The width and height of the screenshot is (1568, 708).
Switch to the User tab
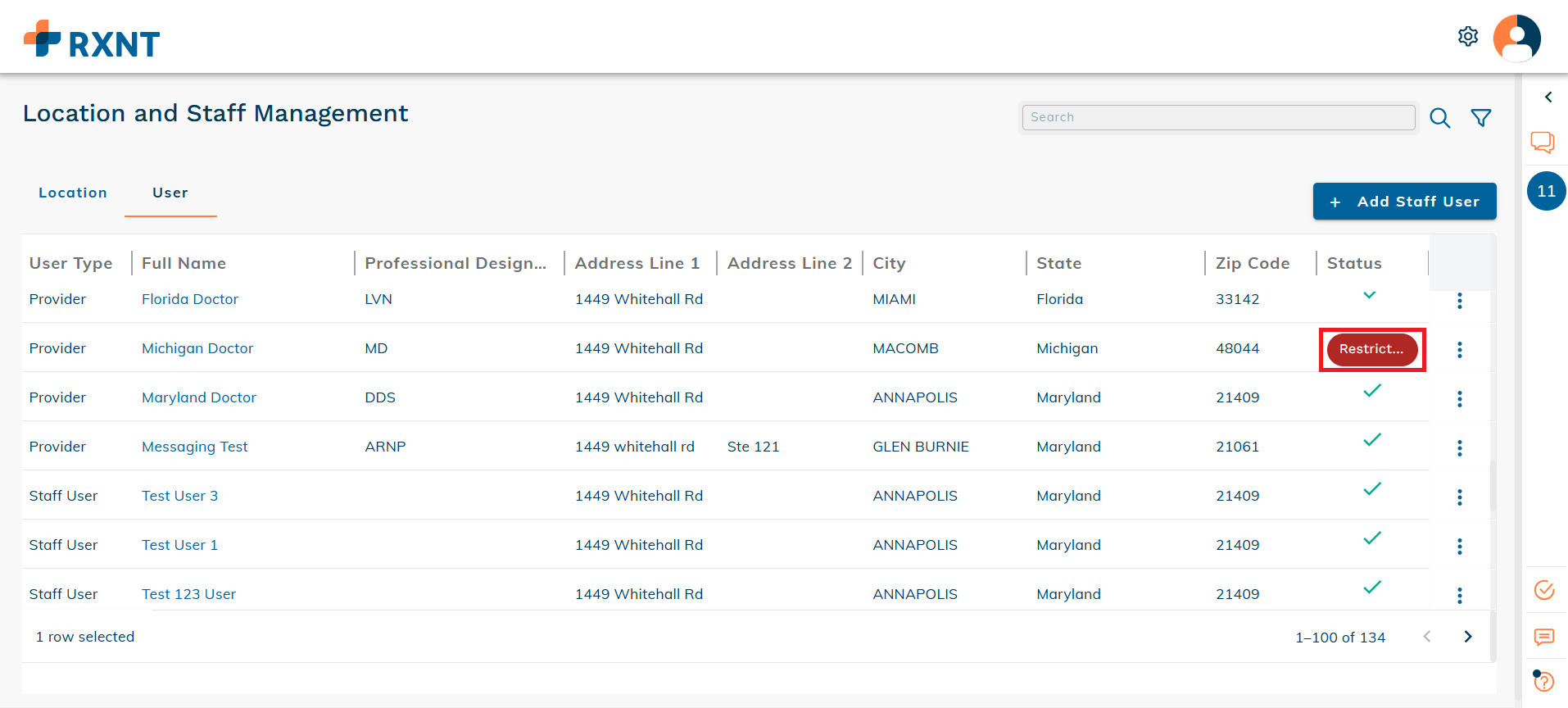click(170, 193)
